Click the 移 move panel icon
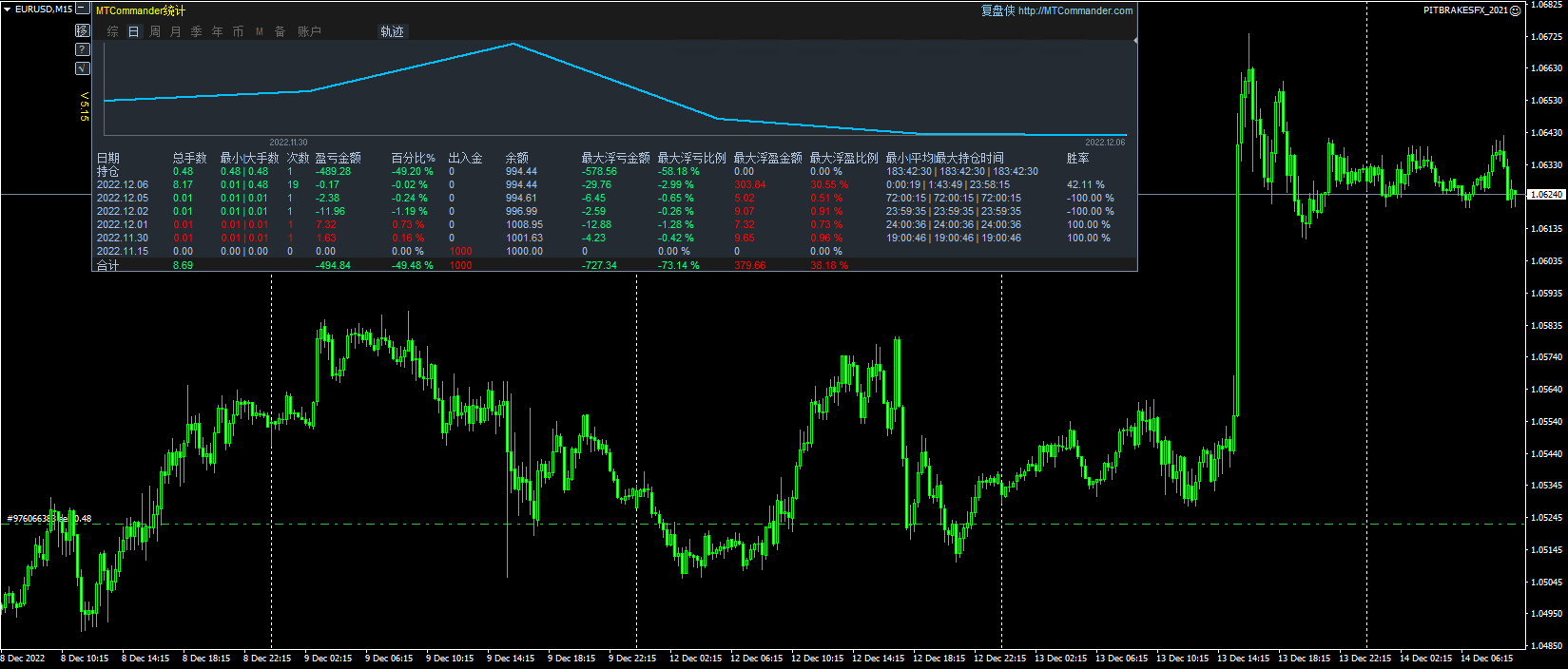Image resolution: width=1568 pixels, height=669 pixels. click(83, 30)
